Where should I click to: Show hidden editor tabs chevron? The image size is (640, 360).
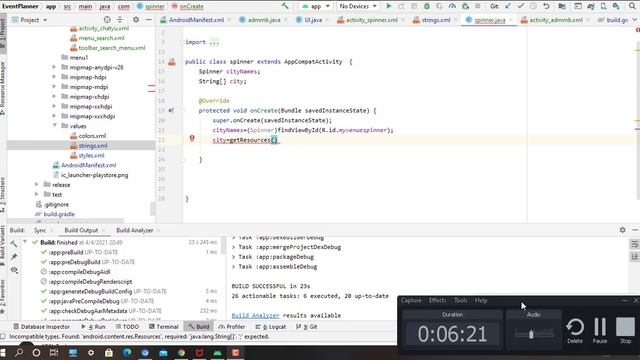(634, 20)
